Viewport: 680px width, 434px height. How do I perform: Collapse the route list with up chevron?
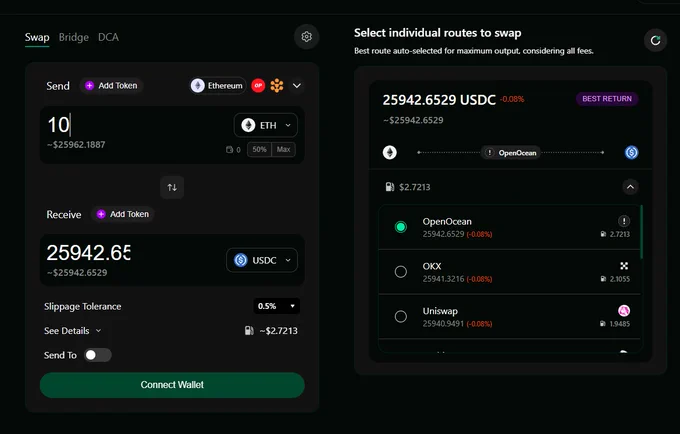pyautogui.click(x=630, y=187)
